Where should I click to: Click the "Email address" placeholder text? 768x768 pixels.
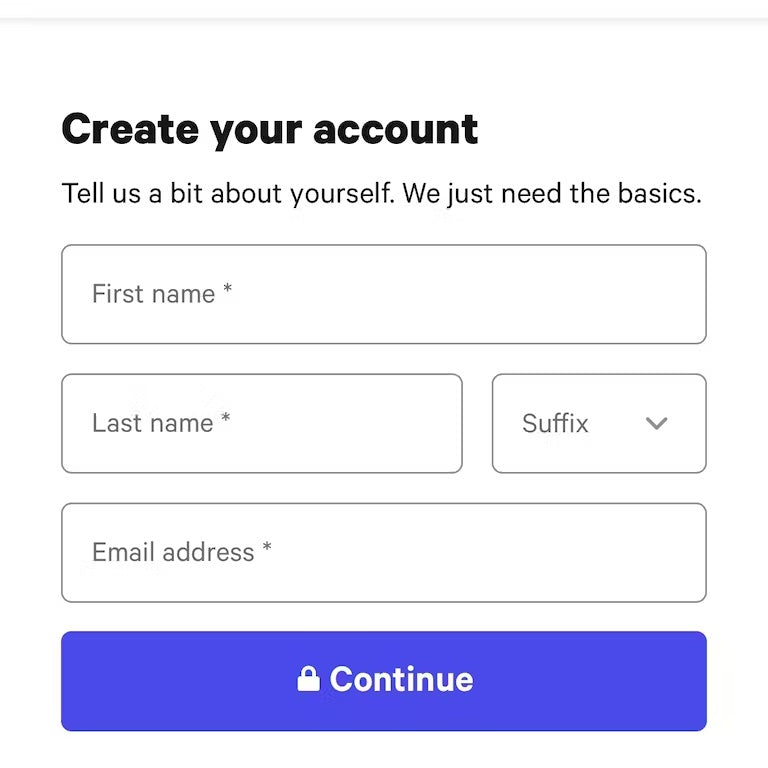tap(173, 552)
